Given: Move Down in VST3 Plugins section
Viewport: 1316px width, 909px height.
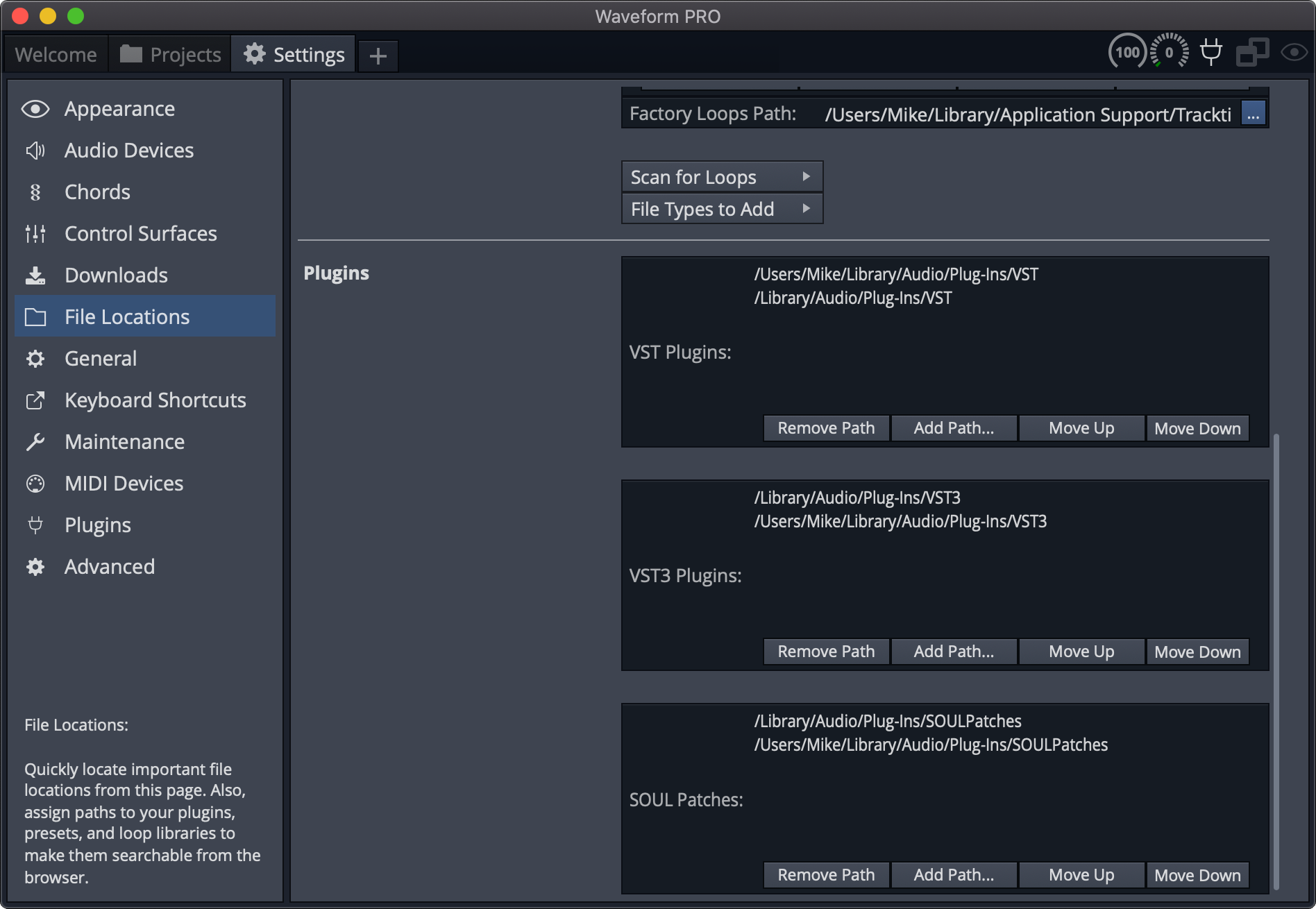Looking at the screenshot, I should coord(1197,652).
